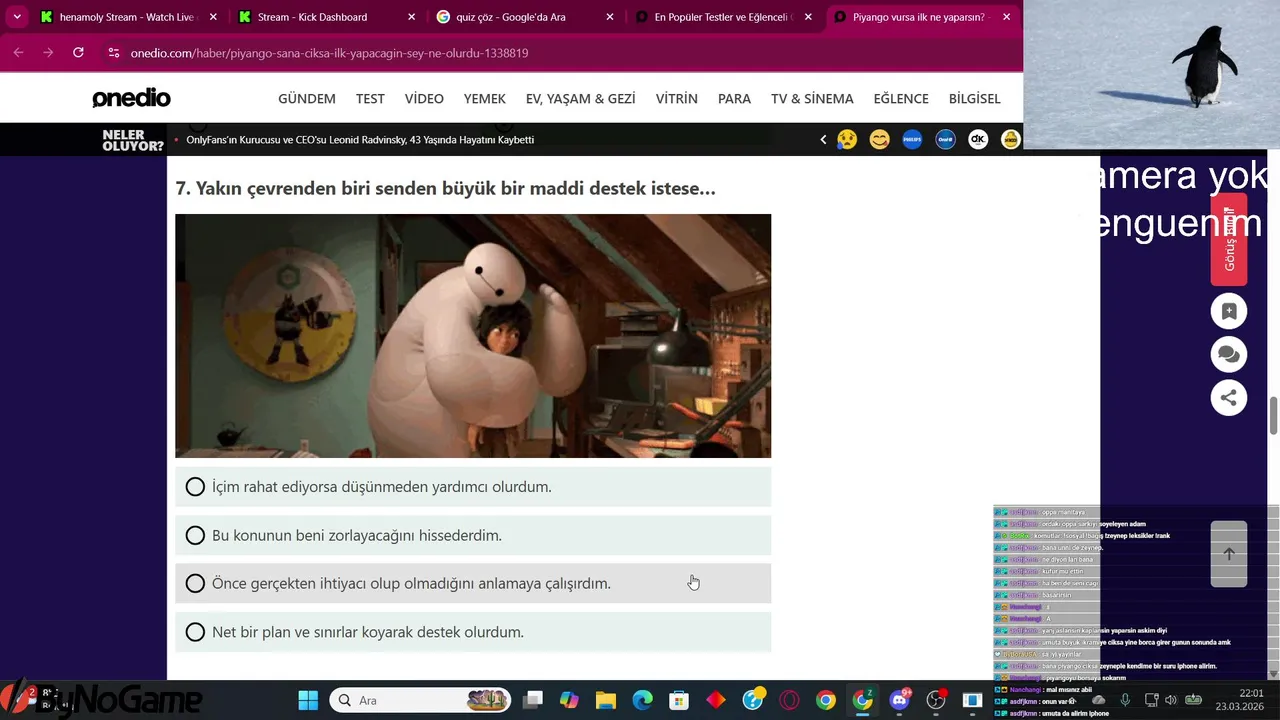The image size is (1280, 720).
Task: Share the article with the share icon
Action: pos(1229,398)
